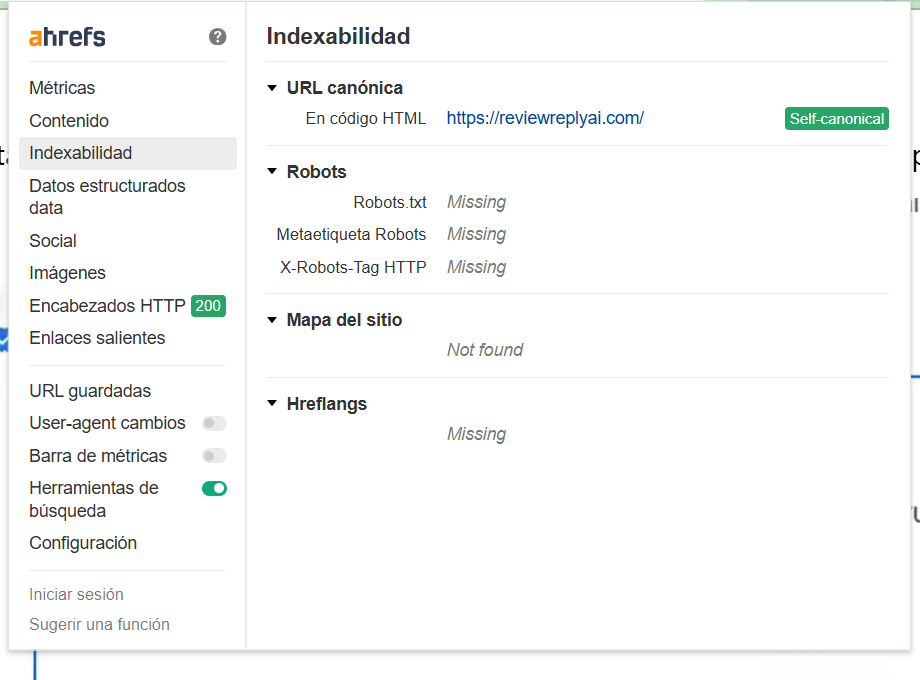The image size is (920, 680).
Task: Open the help question mark icon
Action: click(x=218, y=37)
